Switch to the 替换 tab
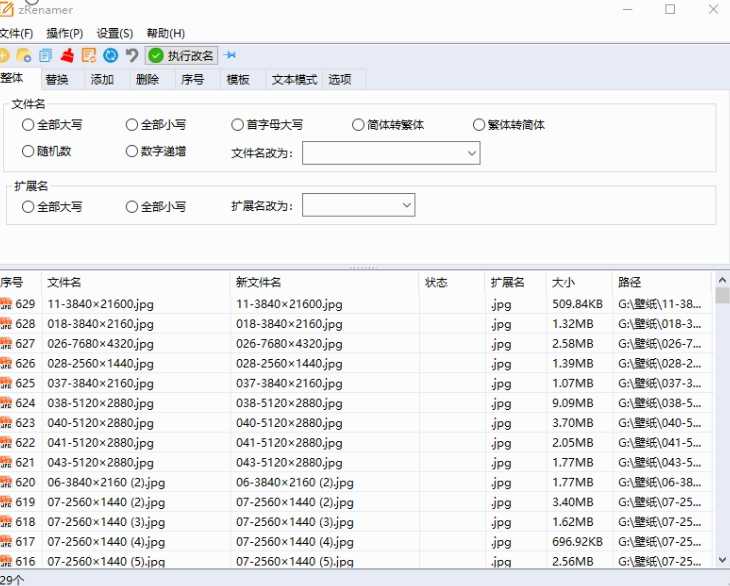The image size is (730, 586). point(56,80)
